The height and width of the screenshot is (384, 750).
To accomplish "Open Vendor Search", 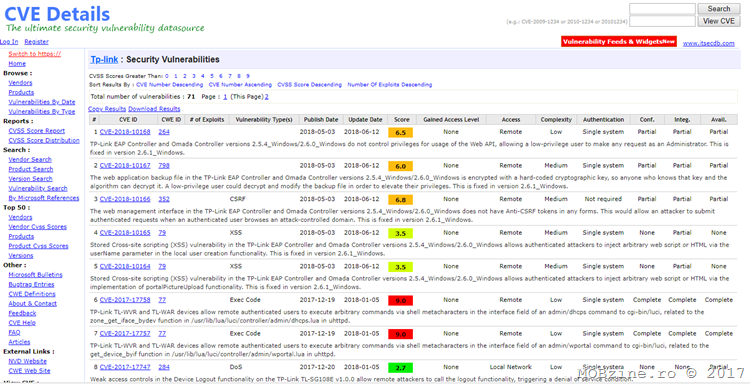I will pyautogui.click(x=30, y=160).
